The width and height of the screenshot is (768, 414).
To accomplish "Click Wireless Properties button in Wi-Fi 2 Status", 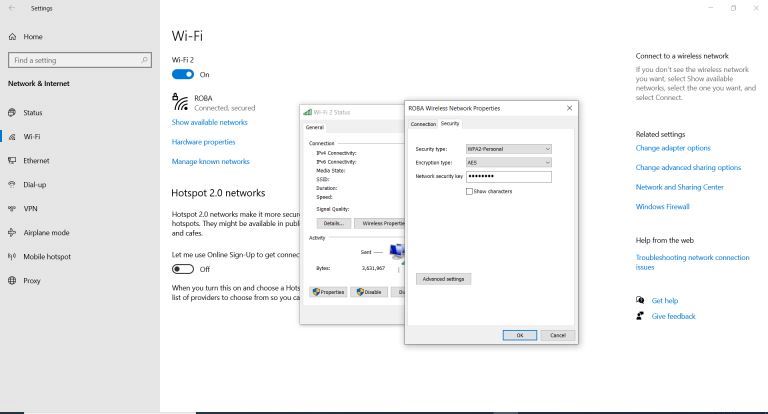I will coord(380,223).
